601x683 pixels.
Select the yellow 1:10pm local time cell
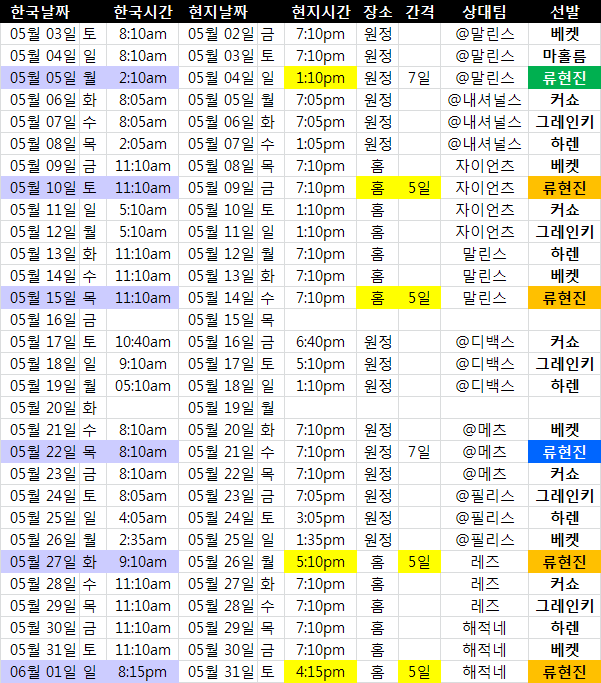(x=321, y=78)
